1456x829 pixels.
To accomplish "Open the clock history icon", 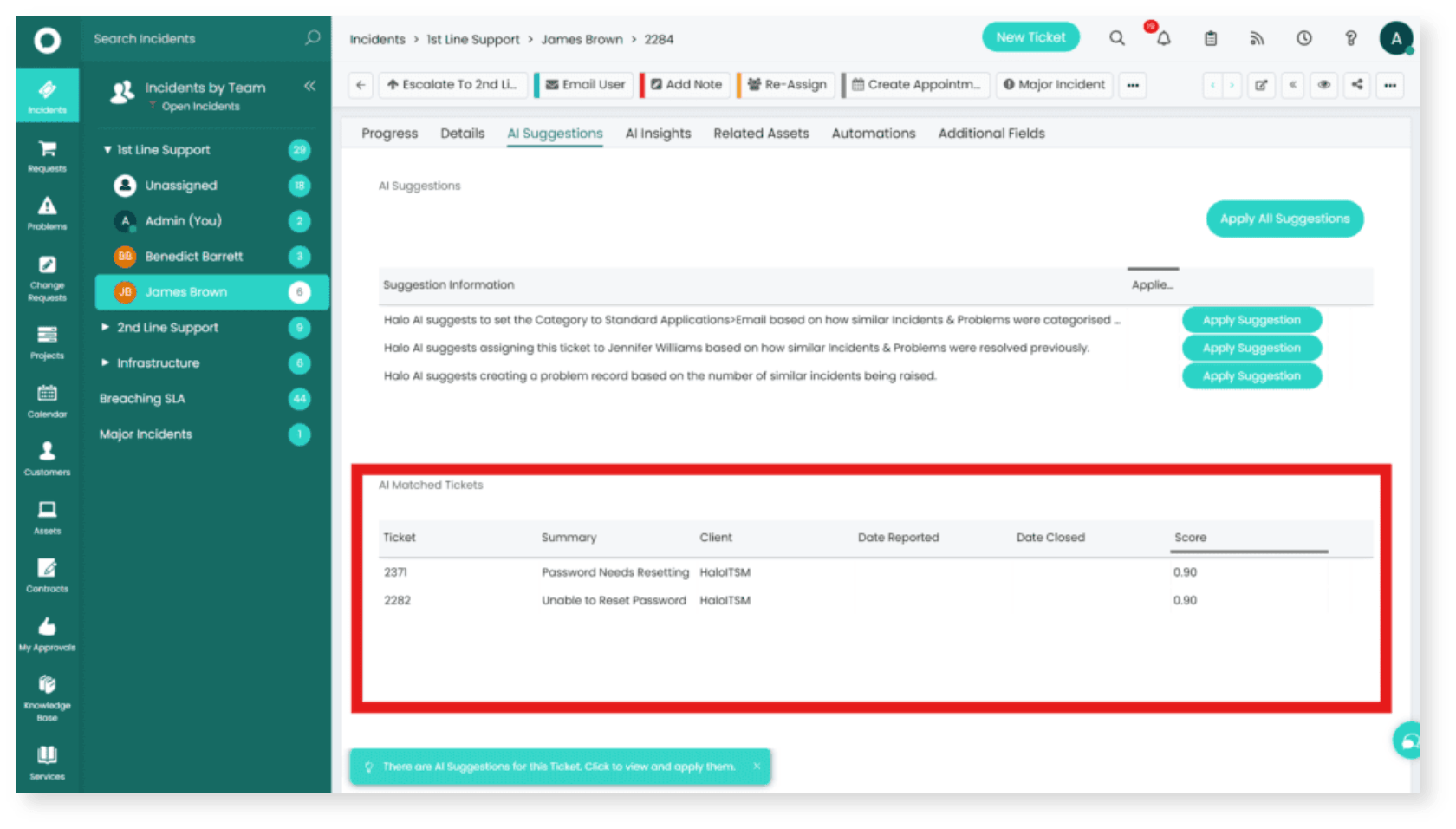I will tap(1303, 39).
